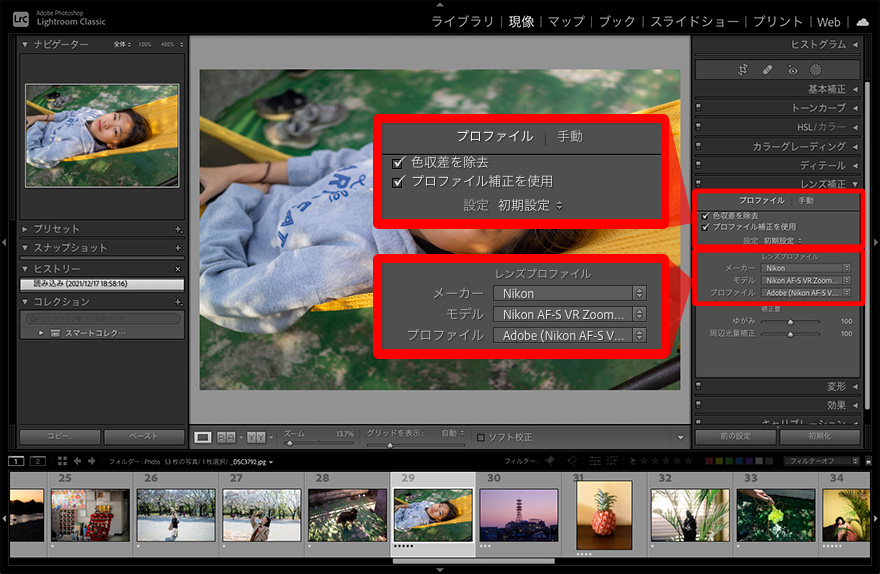Switch to loupe view mode icon
The image size is (880, 574).
(203, 437)
